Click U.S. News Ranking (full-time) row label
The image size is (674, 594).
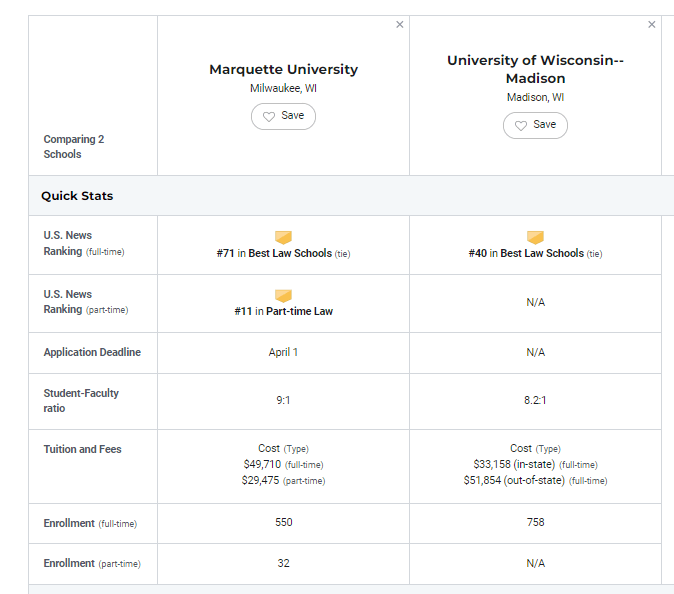click(84, 243)
